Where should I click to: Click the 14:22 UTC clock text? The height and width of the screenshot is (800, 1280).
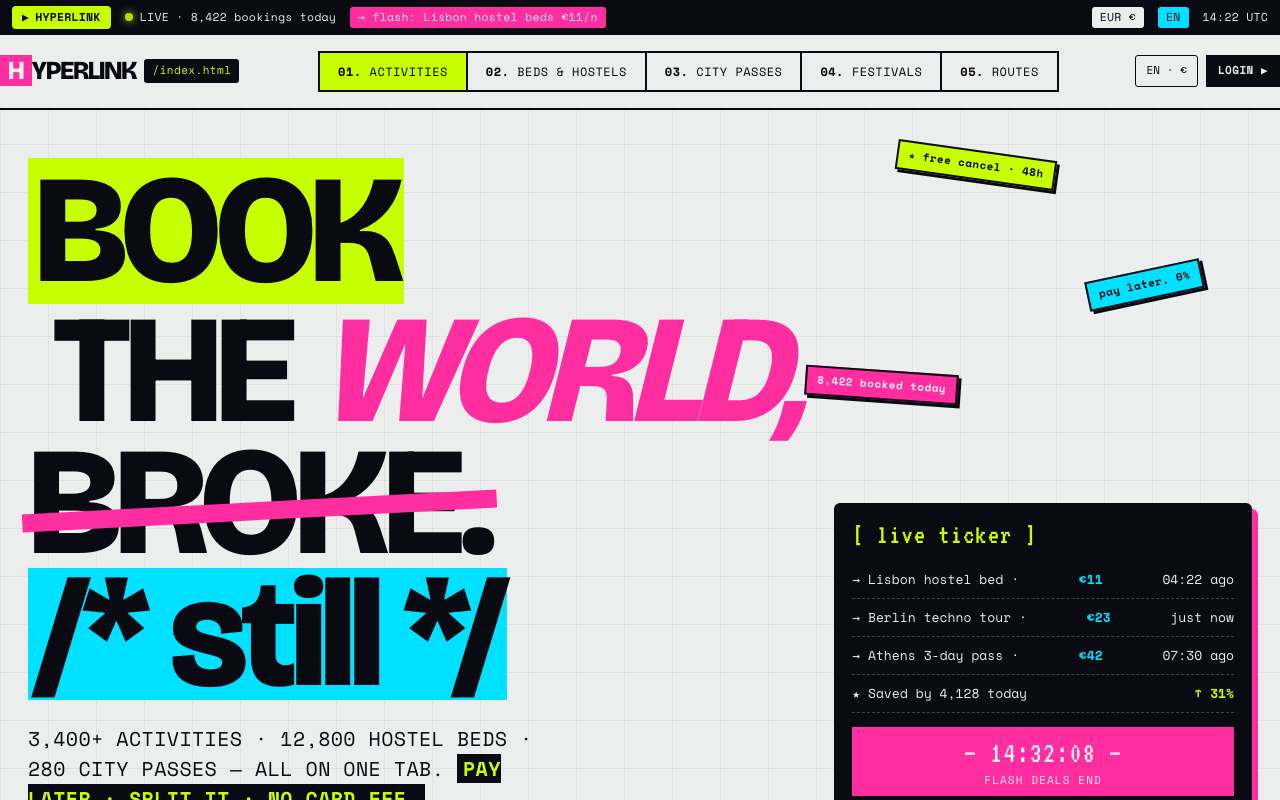pos(1235,17)
